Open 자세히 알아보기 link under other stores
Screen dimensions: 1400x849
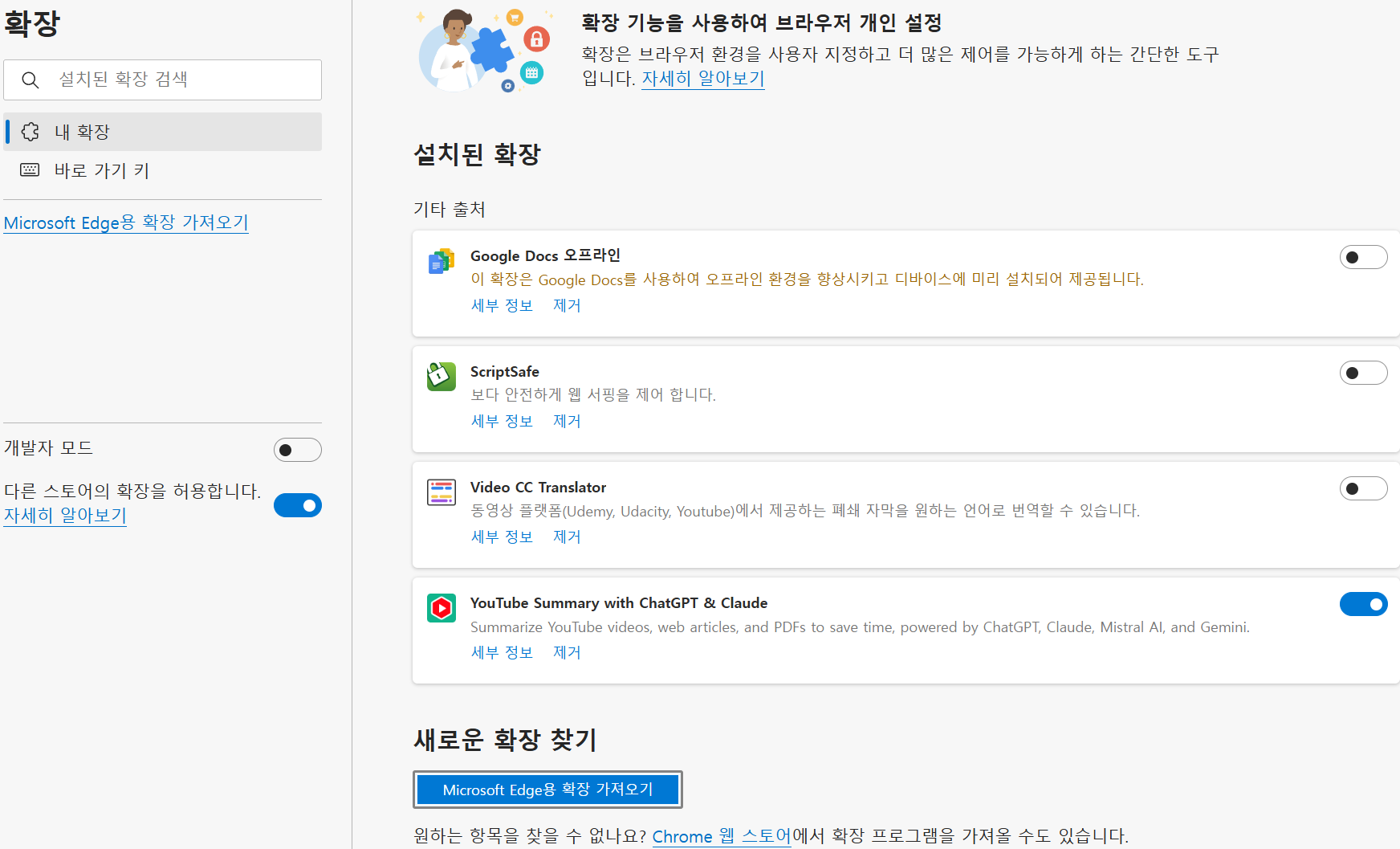pos(65,515)
